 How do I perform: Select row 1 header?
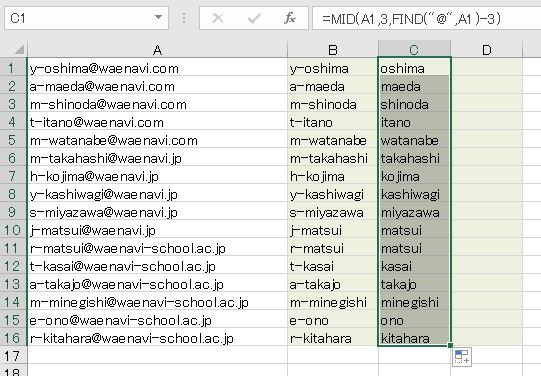click(x=13, y=68)
